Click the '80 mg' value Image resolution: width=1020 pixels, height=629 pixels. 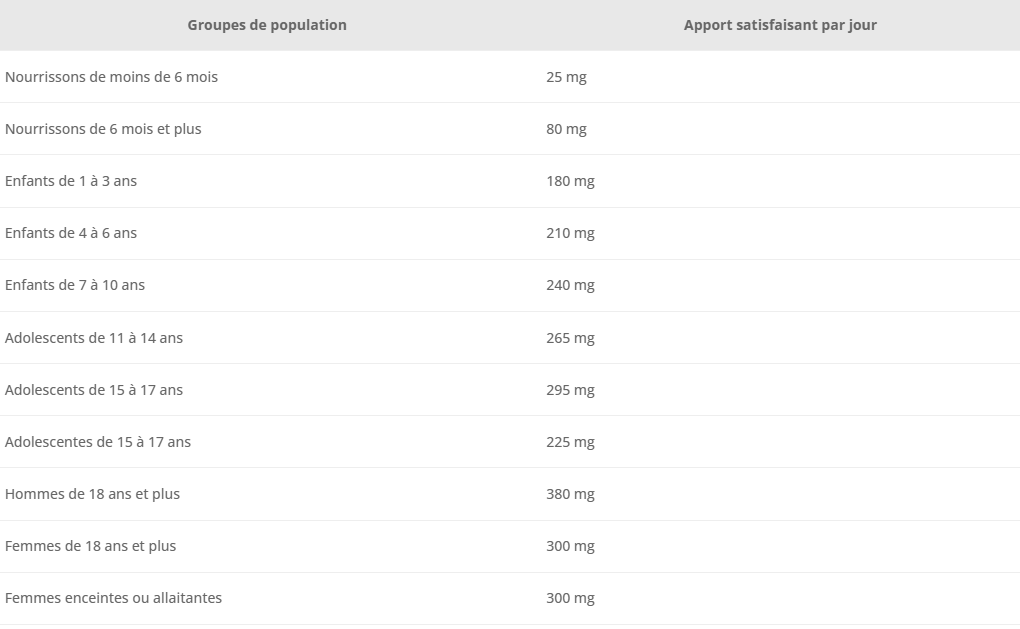coord(566,129)
